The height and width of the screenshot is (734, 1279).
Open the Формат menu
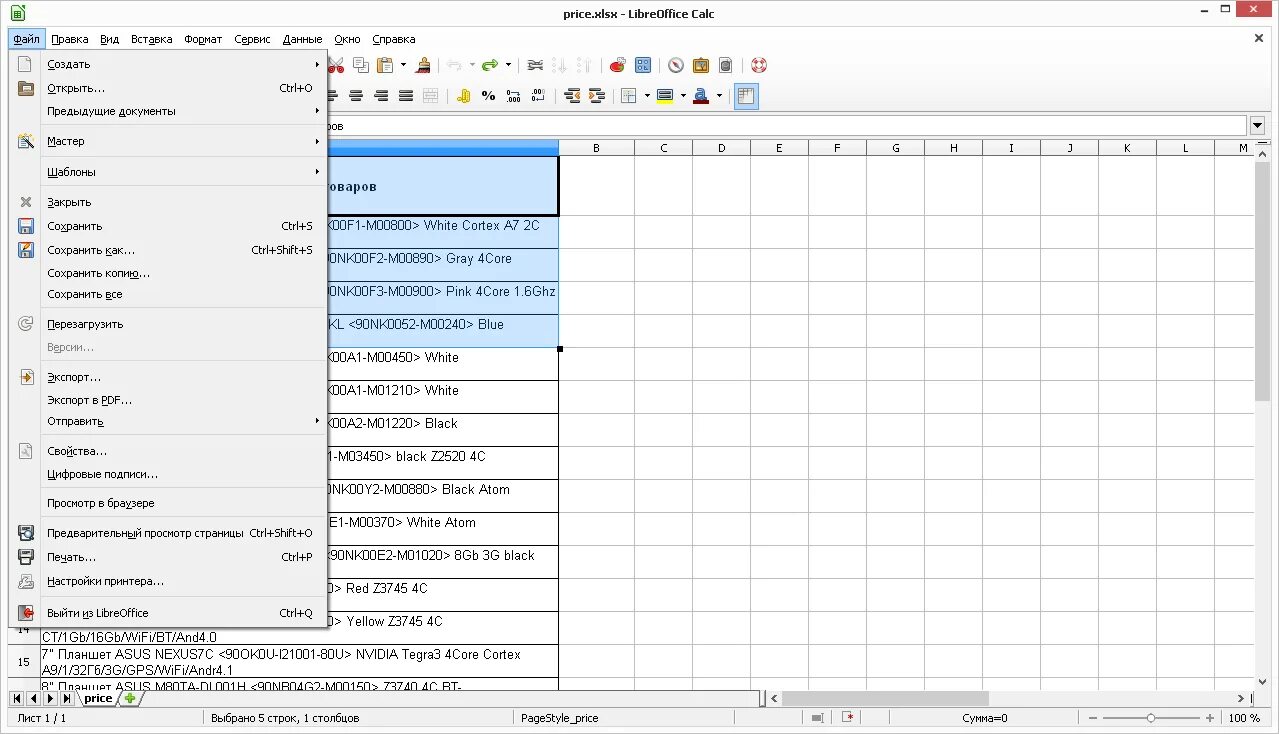tap(203, 39)
